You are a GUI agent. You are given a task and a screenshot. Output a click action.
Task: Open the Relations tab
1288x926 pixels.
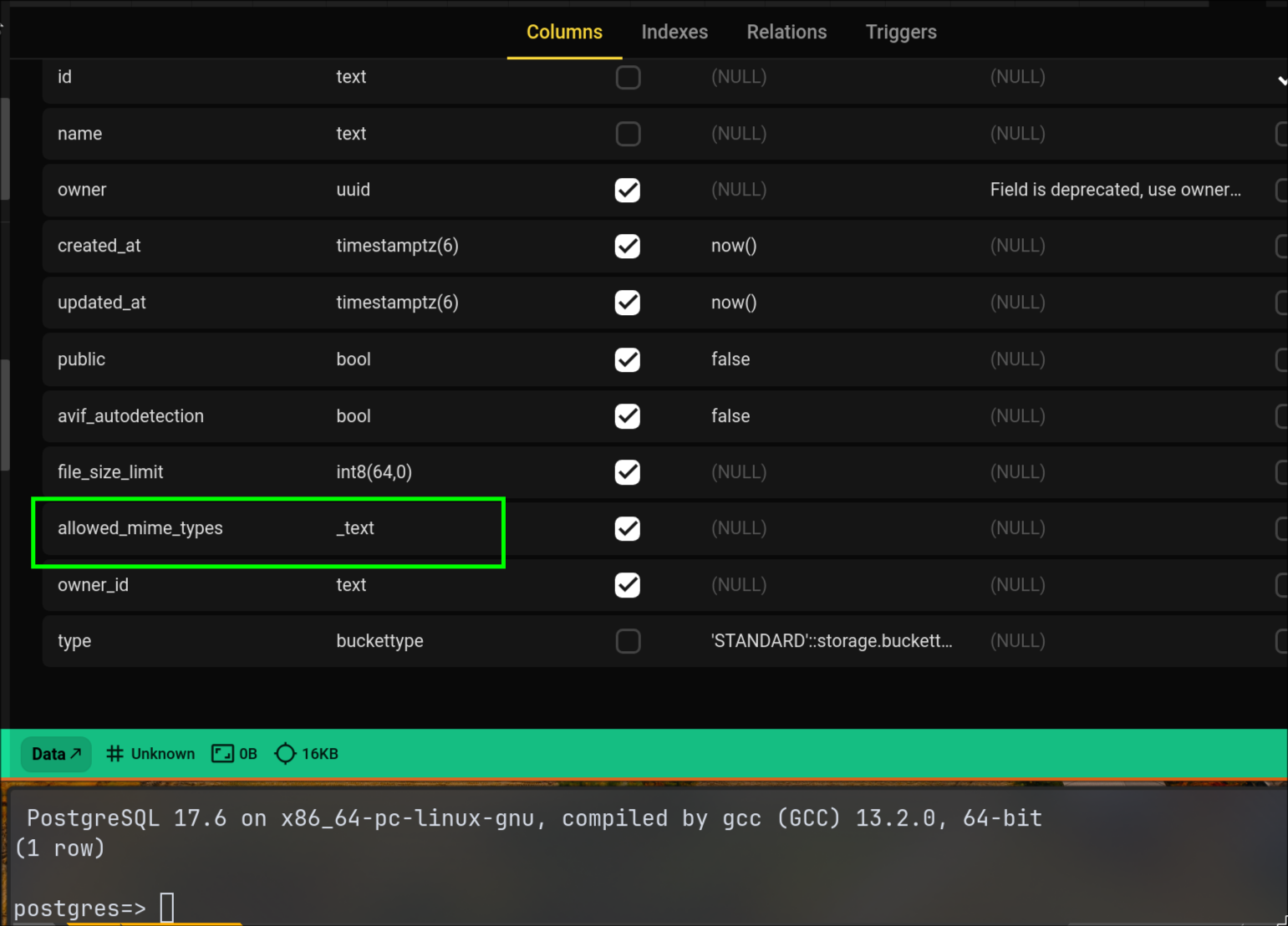tap(787, 32)
